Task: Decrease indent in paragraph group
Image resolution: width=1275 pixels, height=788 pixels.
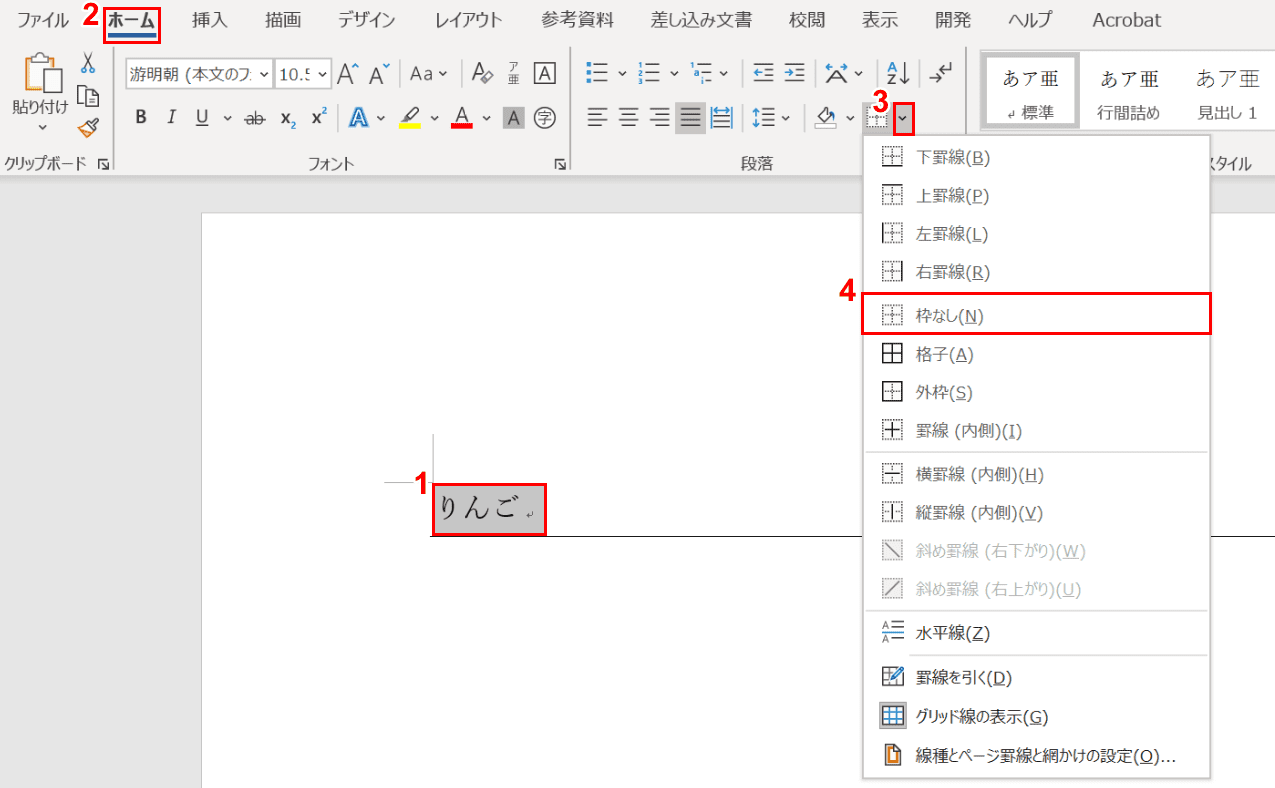Action: pos(763,73)
